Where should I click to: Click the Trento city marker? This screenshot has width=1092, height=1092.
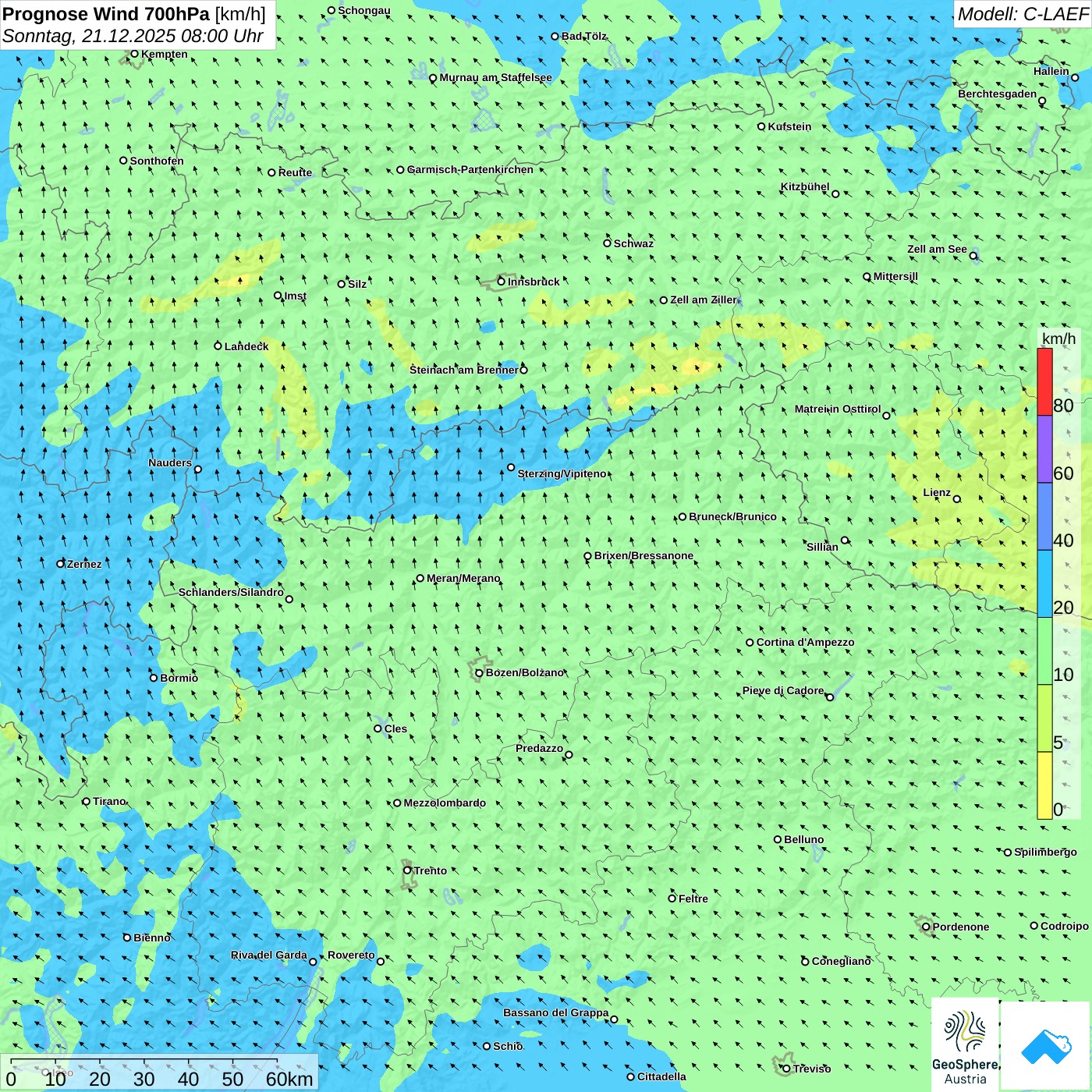coord(407,870)
